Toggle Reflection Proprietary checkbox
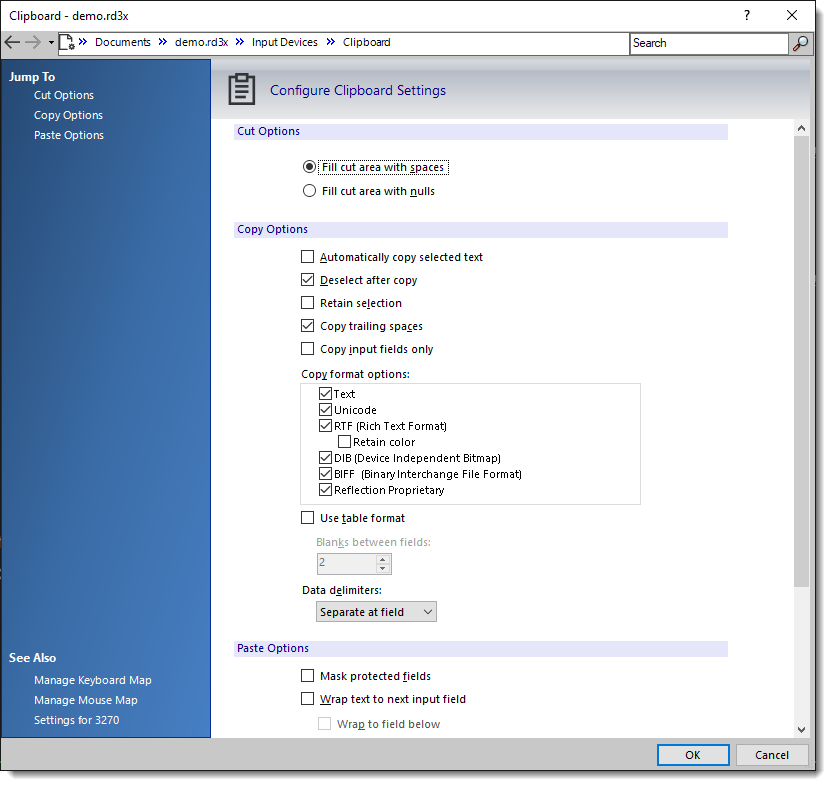 click(325, 490)
